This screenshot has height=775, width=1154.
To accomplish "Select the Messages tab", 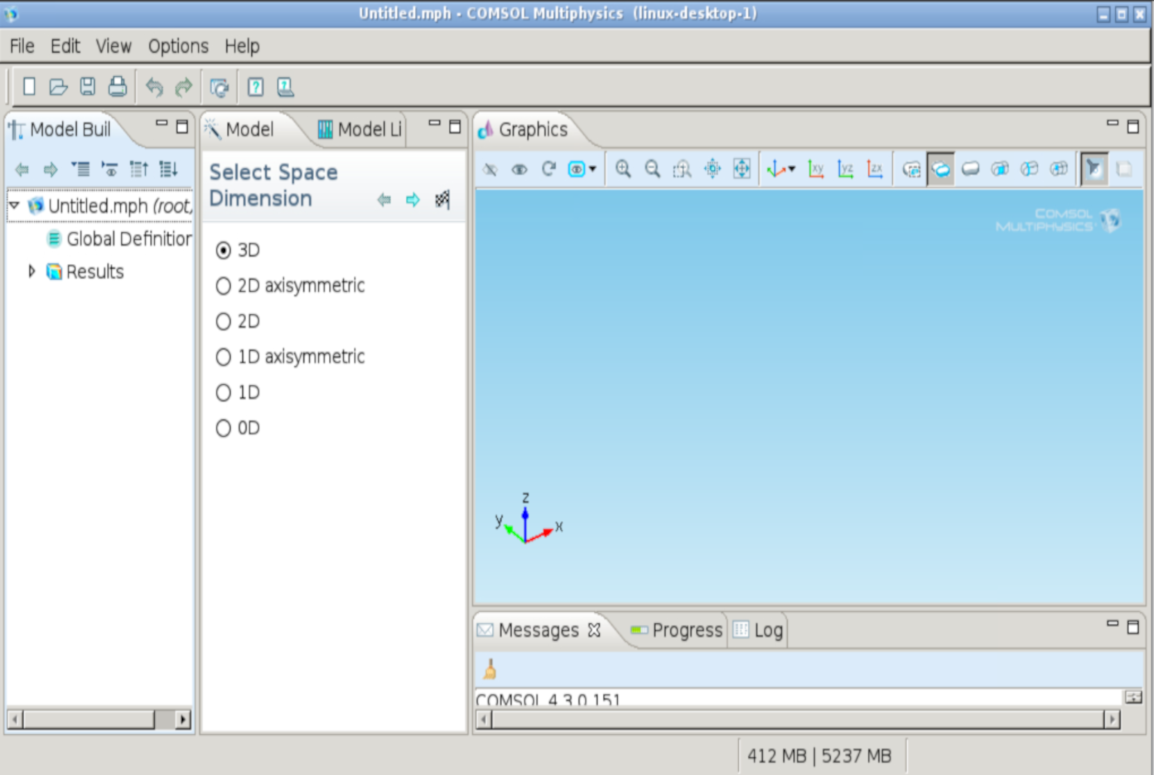I will (539, 631).
